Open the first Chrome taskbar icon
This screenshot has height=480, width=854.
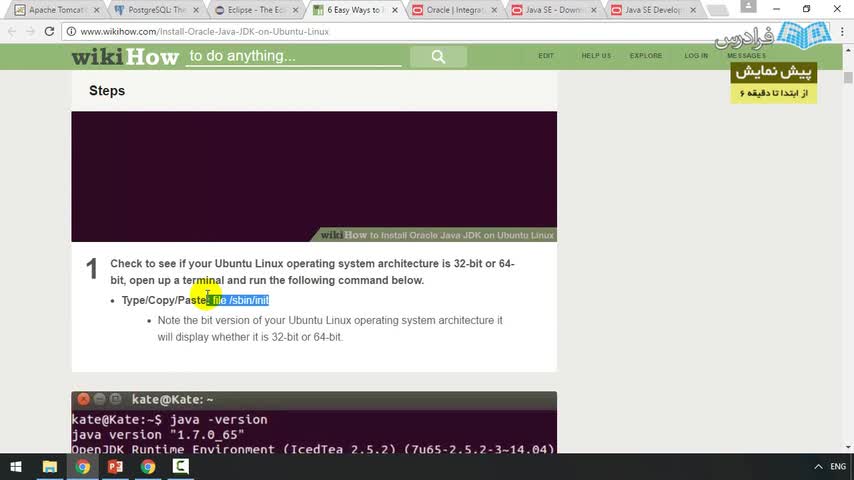[x=83, y=467]
